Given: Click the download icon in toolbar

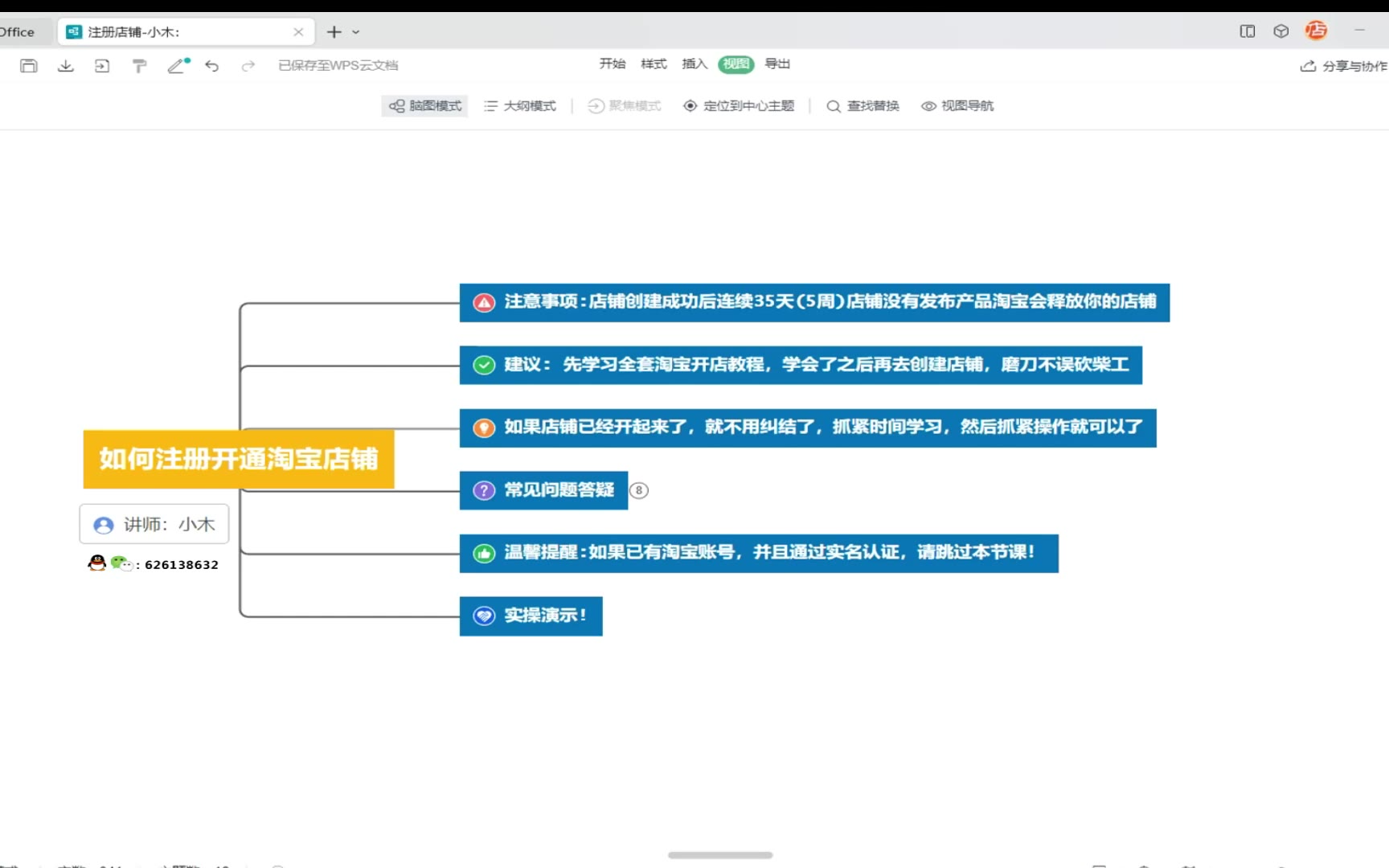Looking at the screenshot, I should [x=66, y=66].
